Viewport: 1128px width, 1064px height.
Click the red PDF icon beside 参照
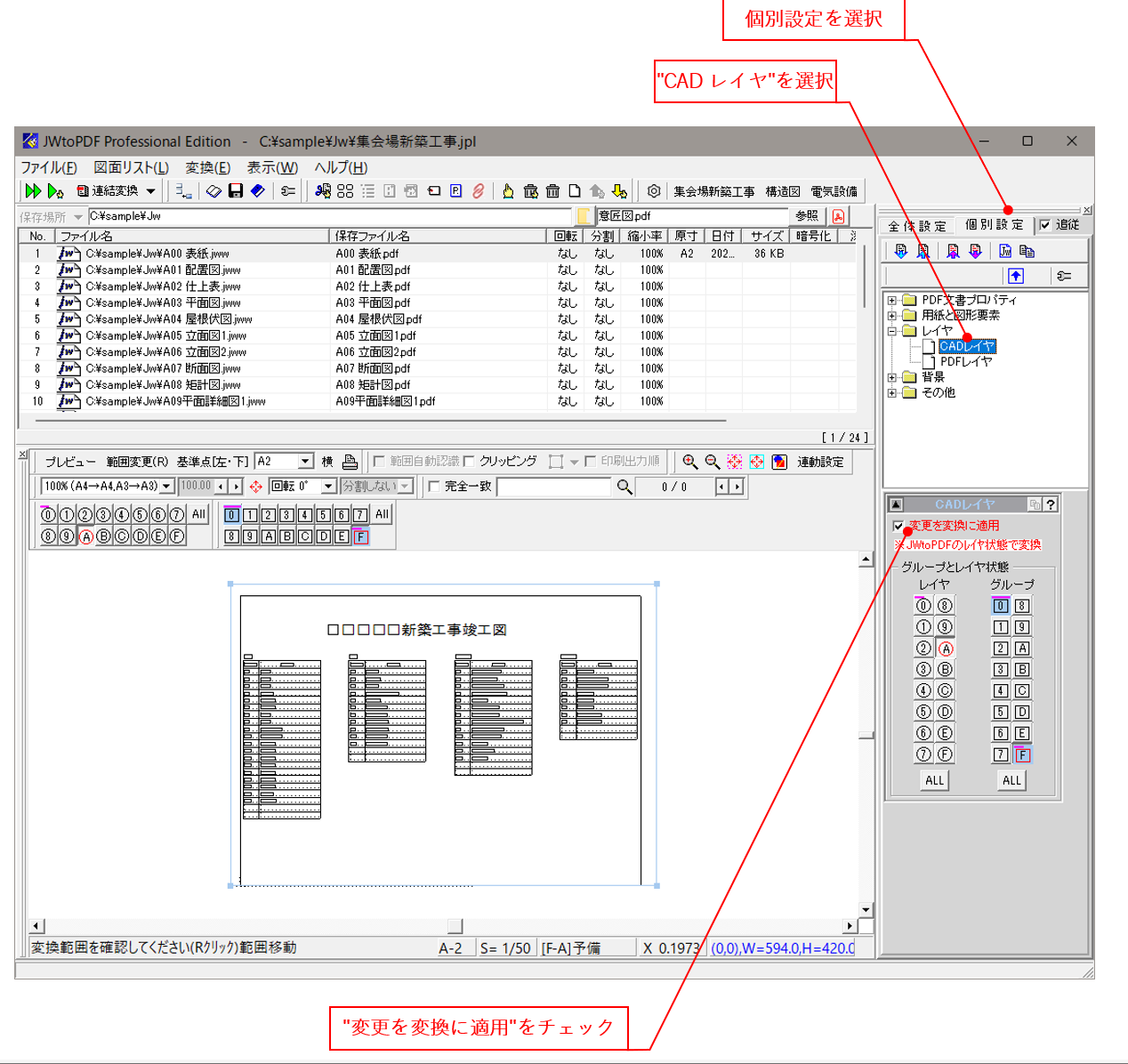coord(838,216)
